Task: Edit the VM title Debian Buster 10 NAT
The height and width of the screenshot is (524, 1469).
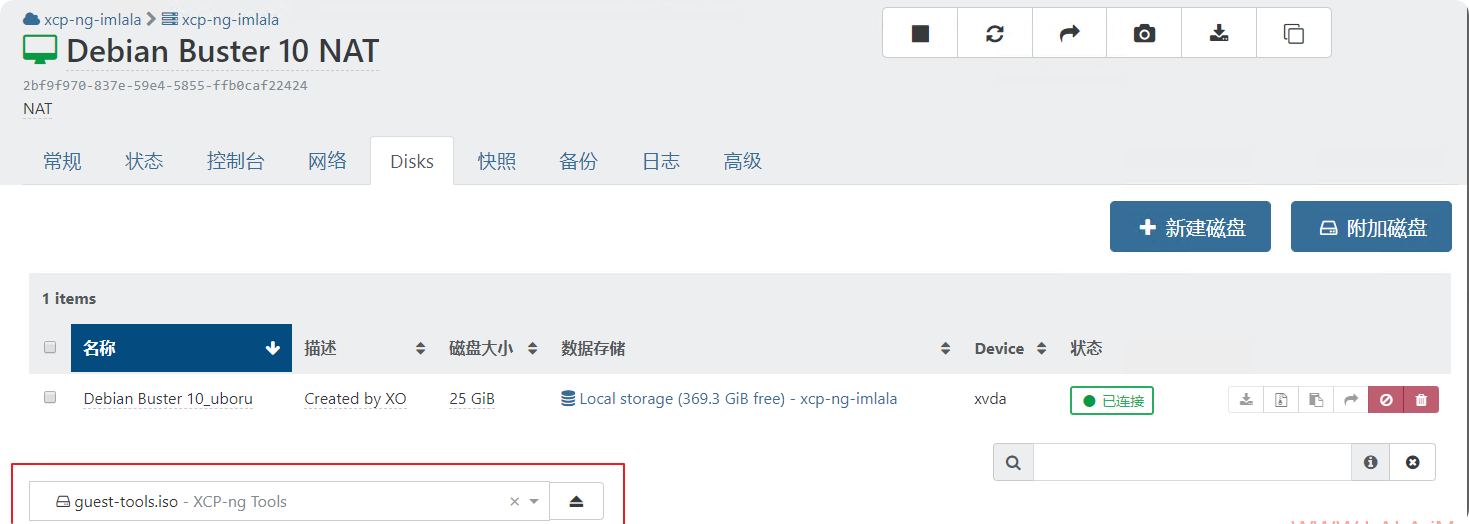Action: (223, 50)
